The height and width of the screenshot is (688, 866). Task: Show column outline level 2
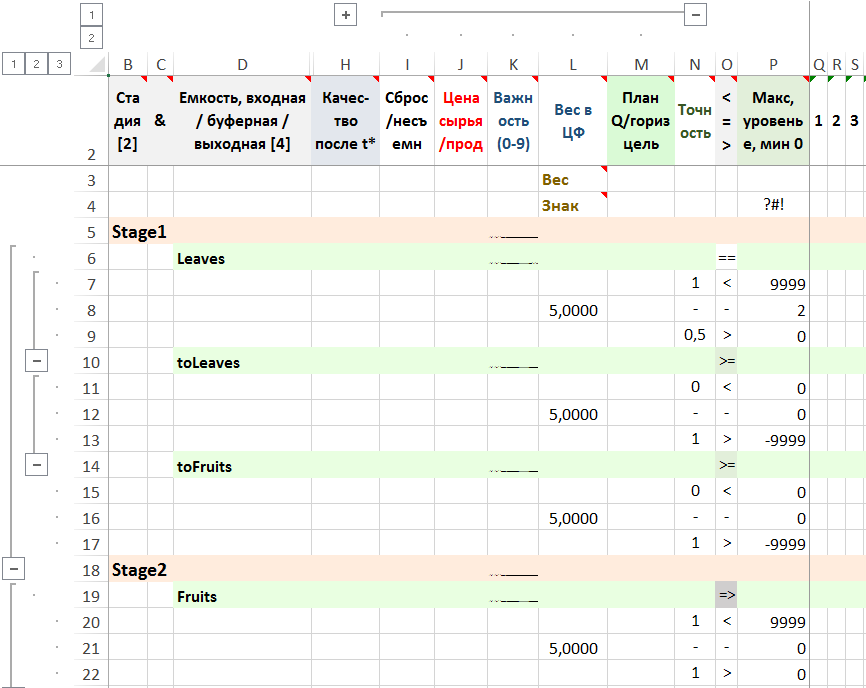(91, 38)
